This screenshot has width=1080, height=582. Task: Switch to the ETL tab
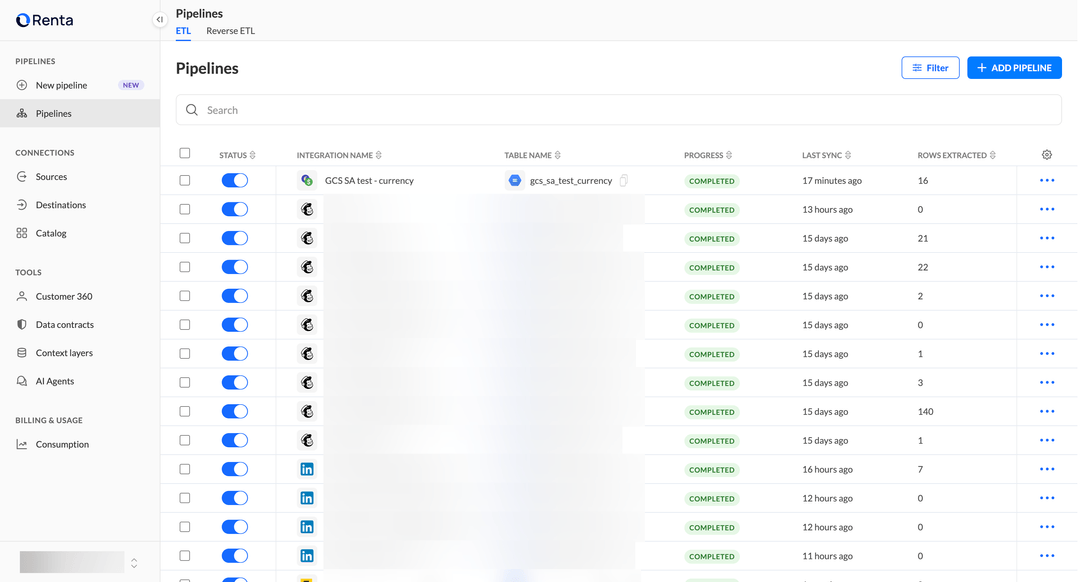point(183,31)
